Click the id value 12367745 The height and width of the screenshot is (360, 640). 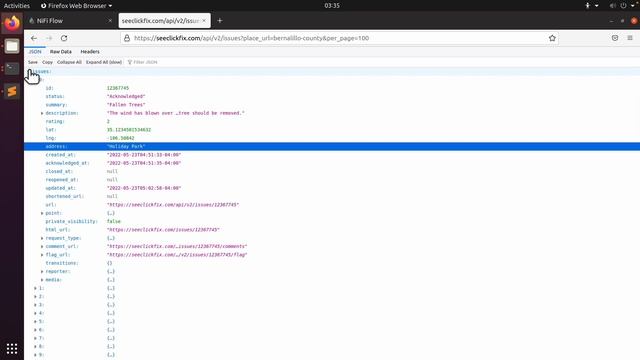118,88
